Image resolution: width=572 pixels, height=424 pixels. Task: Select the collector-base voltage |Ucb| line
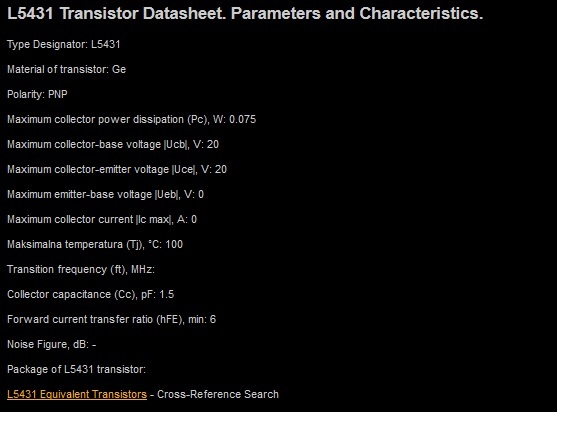pos(113,144)
